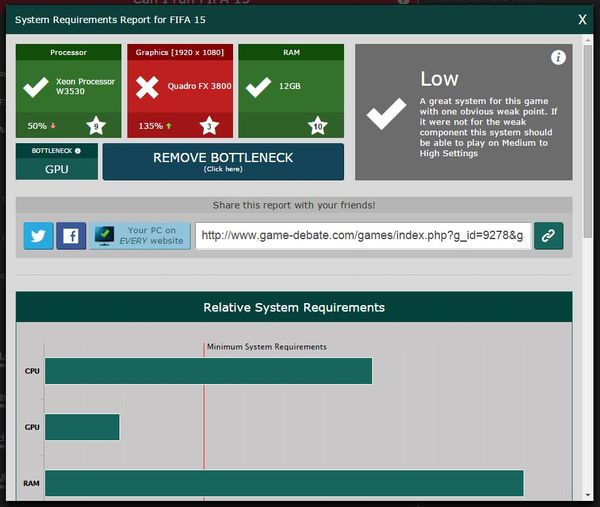The width and height of the screenshot is (600, 507).
Task: Click the BOTTLENECK label
Action: (x=52, y=151)
